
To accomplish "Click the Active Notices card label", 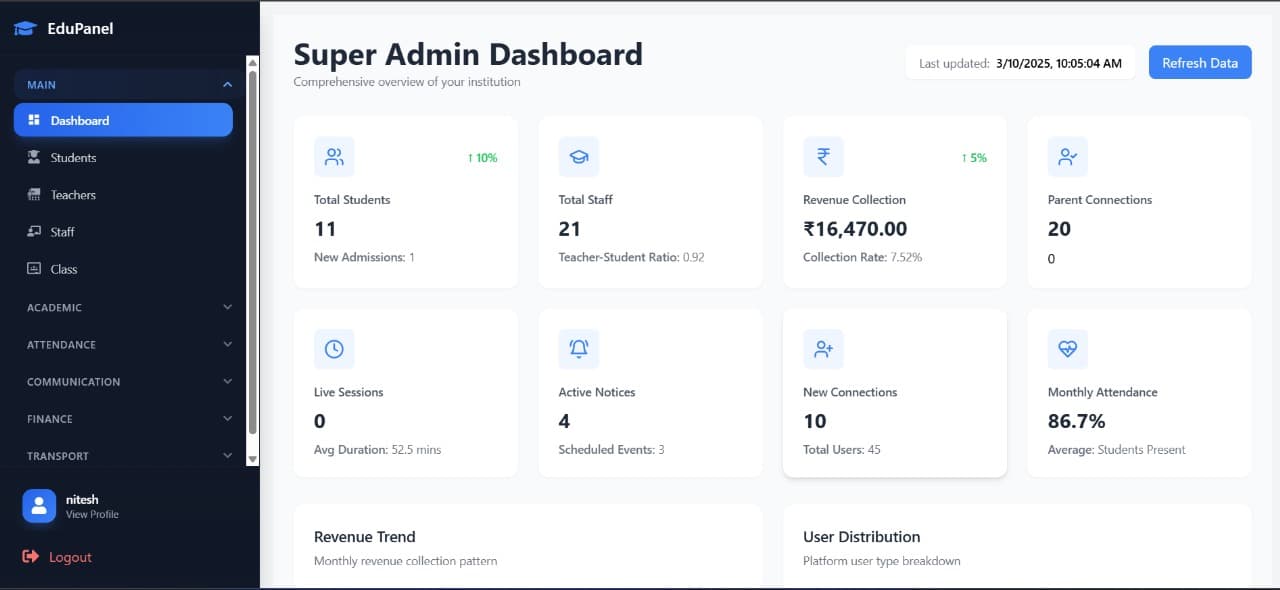I will pyautogui.click(x=597, y=392).
